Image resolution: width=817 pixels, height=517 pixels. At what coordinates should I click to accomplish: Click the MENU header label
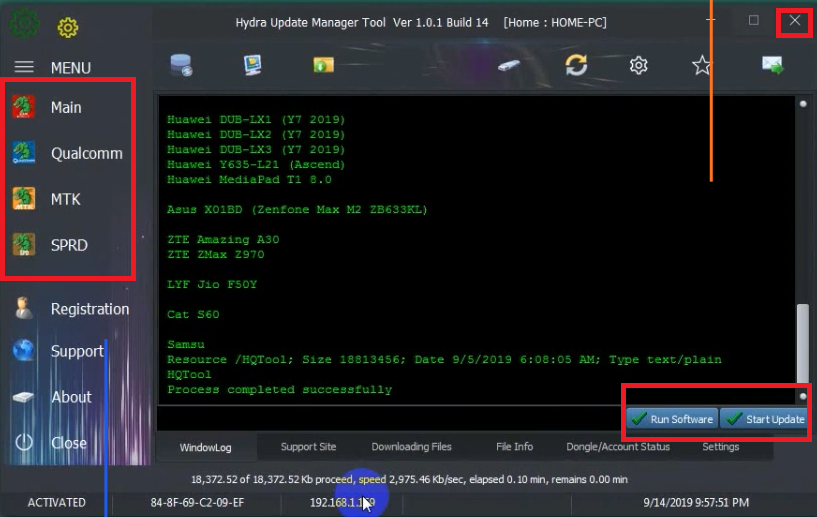coord(71,68)
